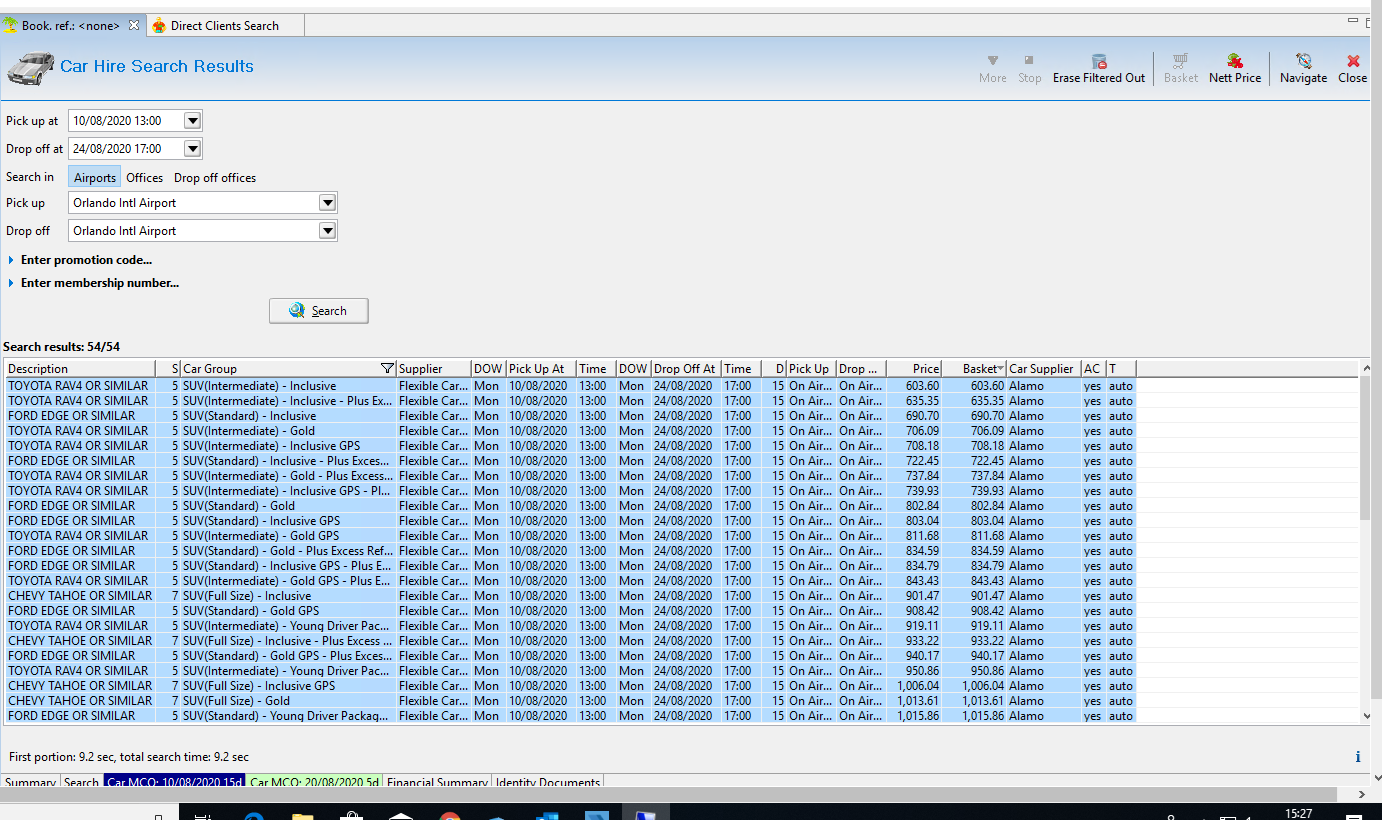Open Microsoft Edge from the taskbar
The height and width of the screenshot is (820, 1382).
(253, 814)
